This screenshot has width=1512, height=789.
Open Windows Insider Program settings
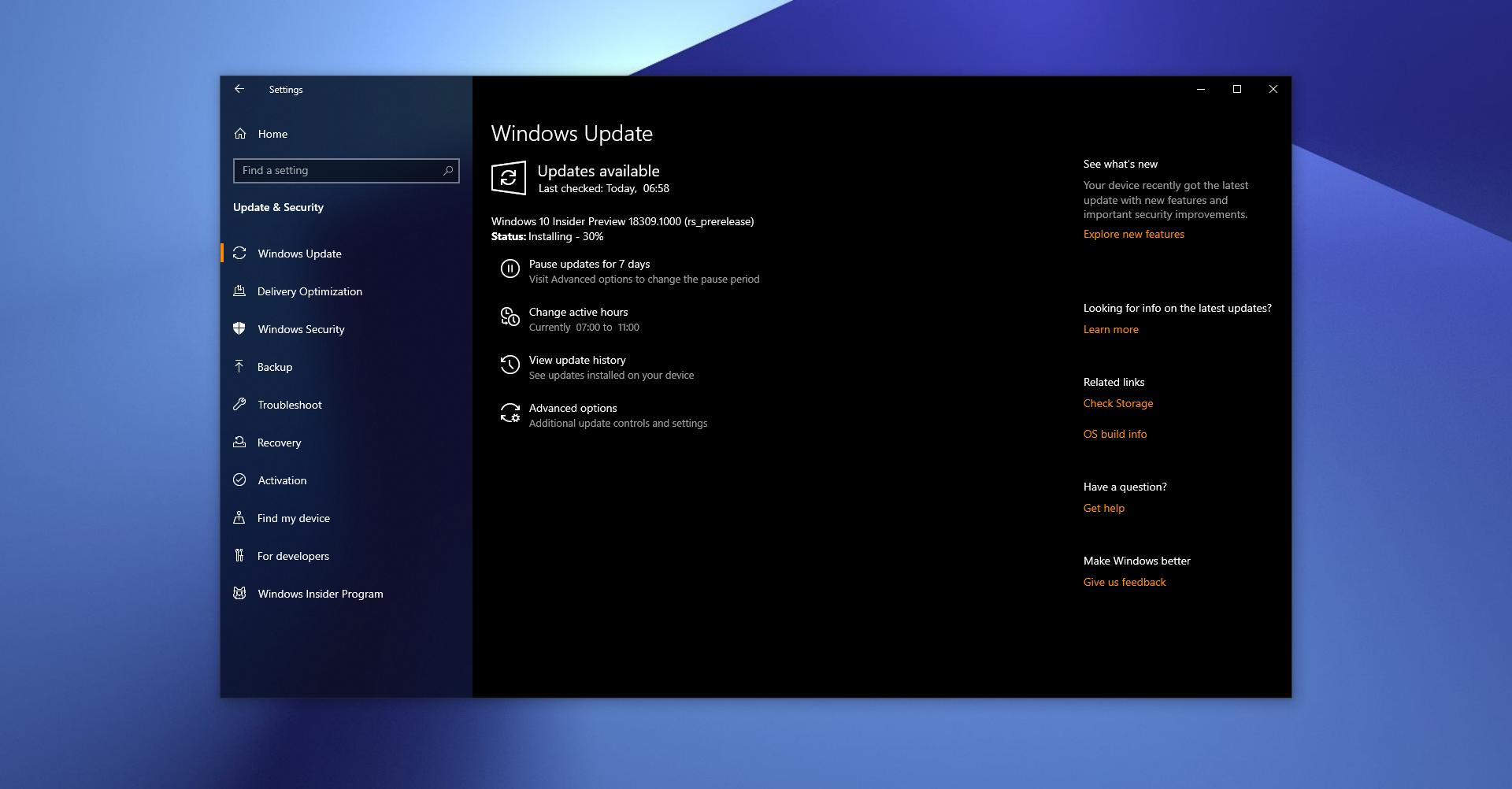coord(346,594)
